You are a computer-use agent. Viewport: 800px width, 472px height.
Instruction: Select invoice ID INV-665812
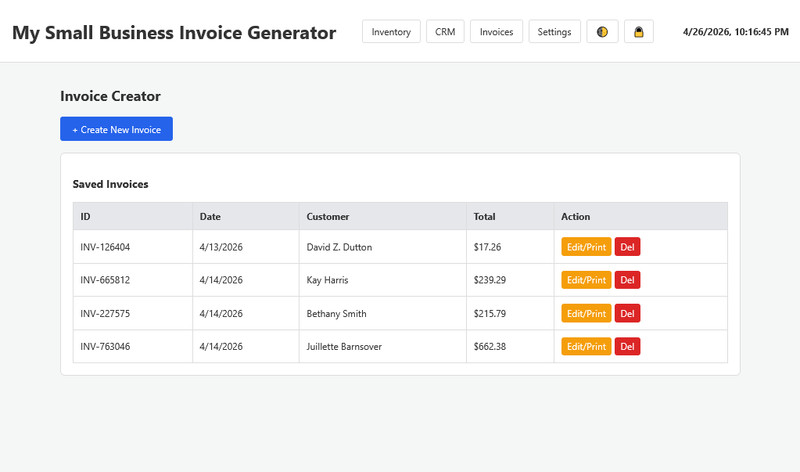pyautogui.click(x=105, y=280)
